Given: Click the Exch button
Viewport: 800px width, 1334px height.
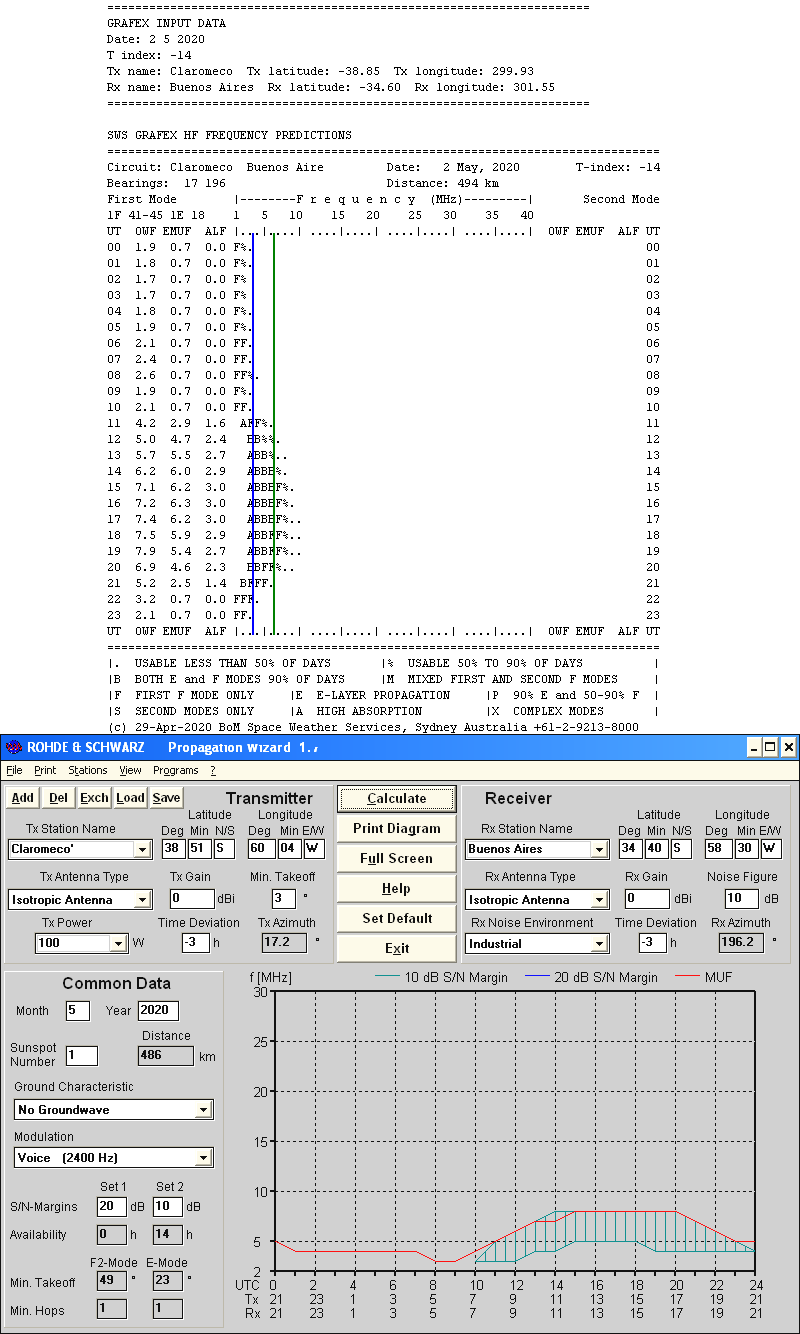Looking at the screenshot, I should [95, 797].
